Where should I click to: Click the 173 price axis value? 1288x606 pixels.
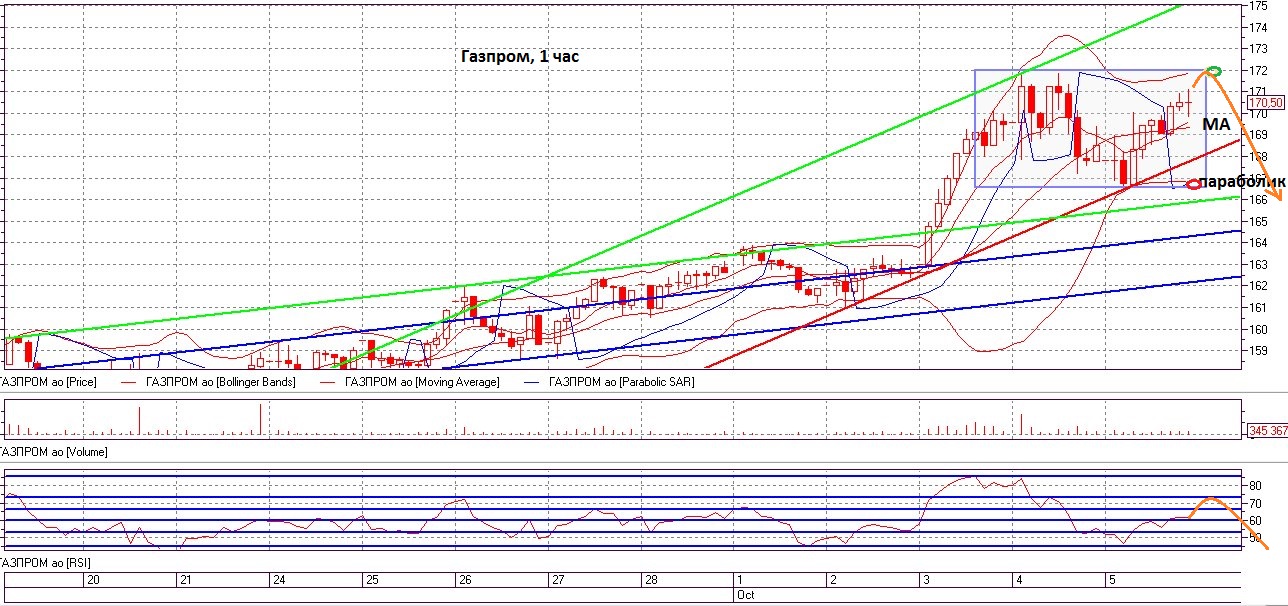click(1258, 49)
